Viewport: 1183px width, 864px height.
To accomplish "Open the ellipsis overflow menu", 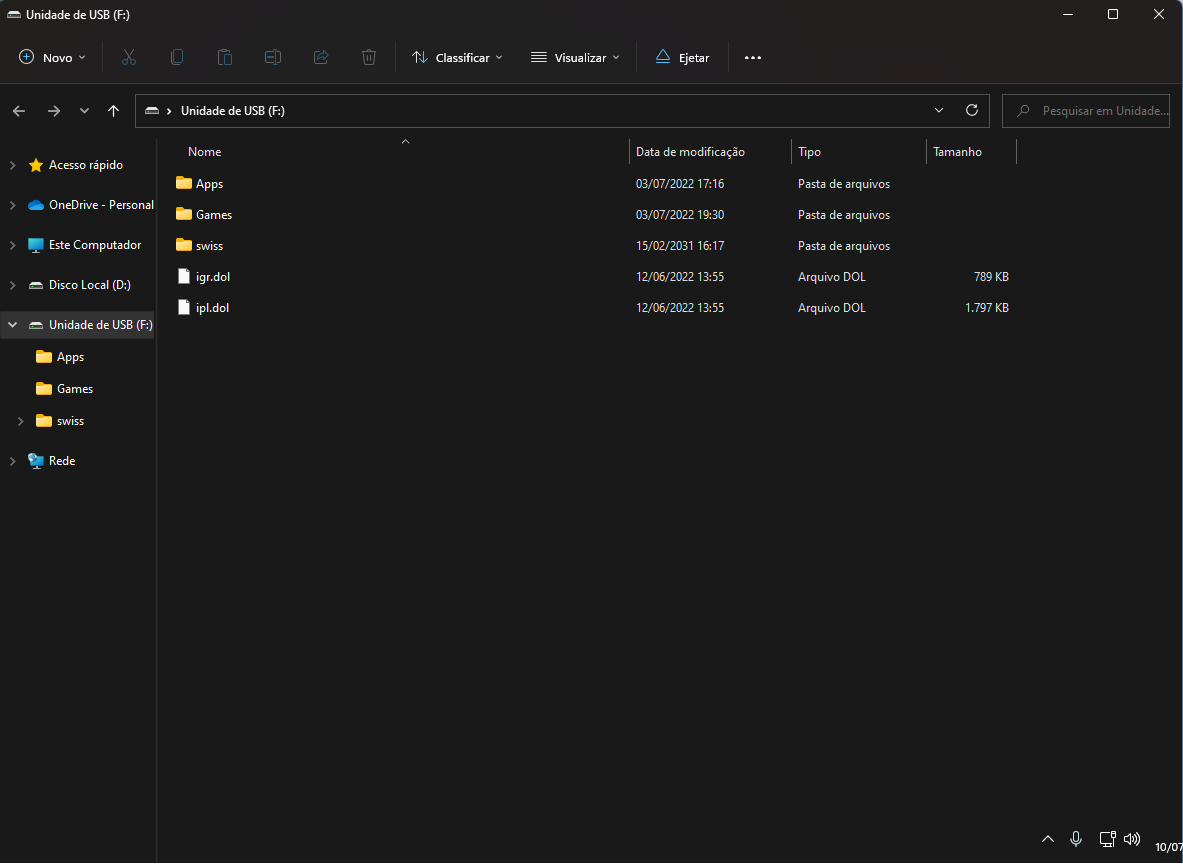I will click(x=752, y=57).
